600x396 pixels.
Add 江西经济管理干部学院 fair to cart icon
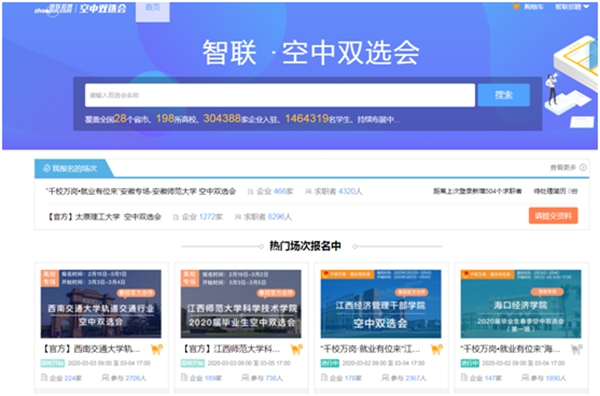tap(437, 349)
